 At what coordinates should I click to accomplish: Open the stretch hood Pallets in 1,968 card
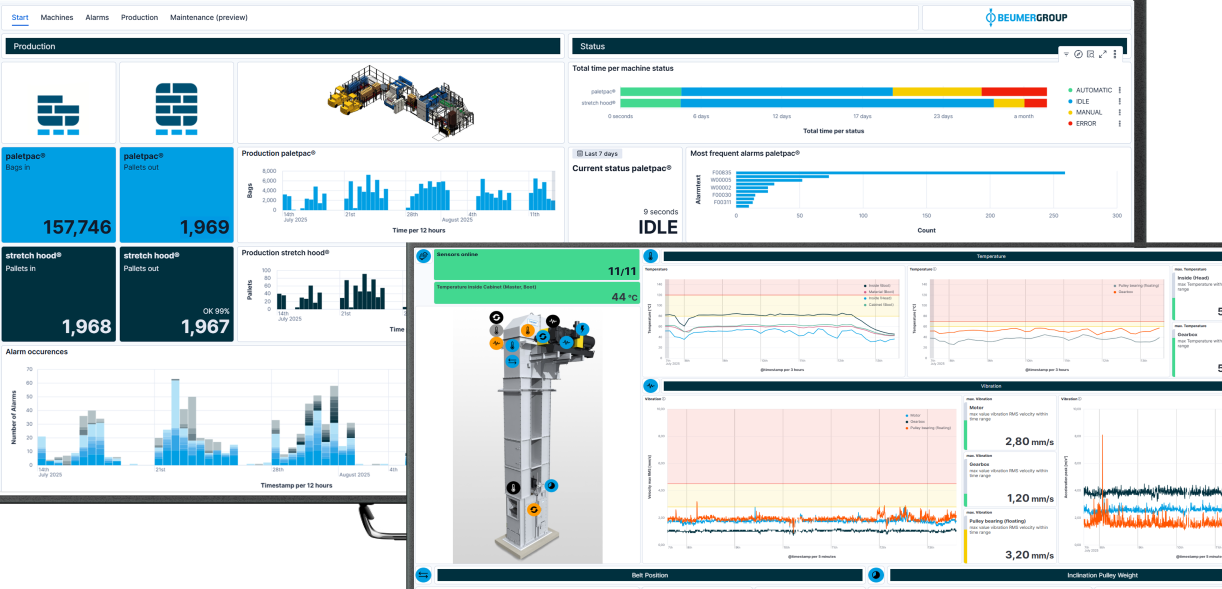[x=58, y=294]
